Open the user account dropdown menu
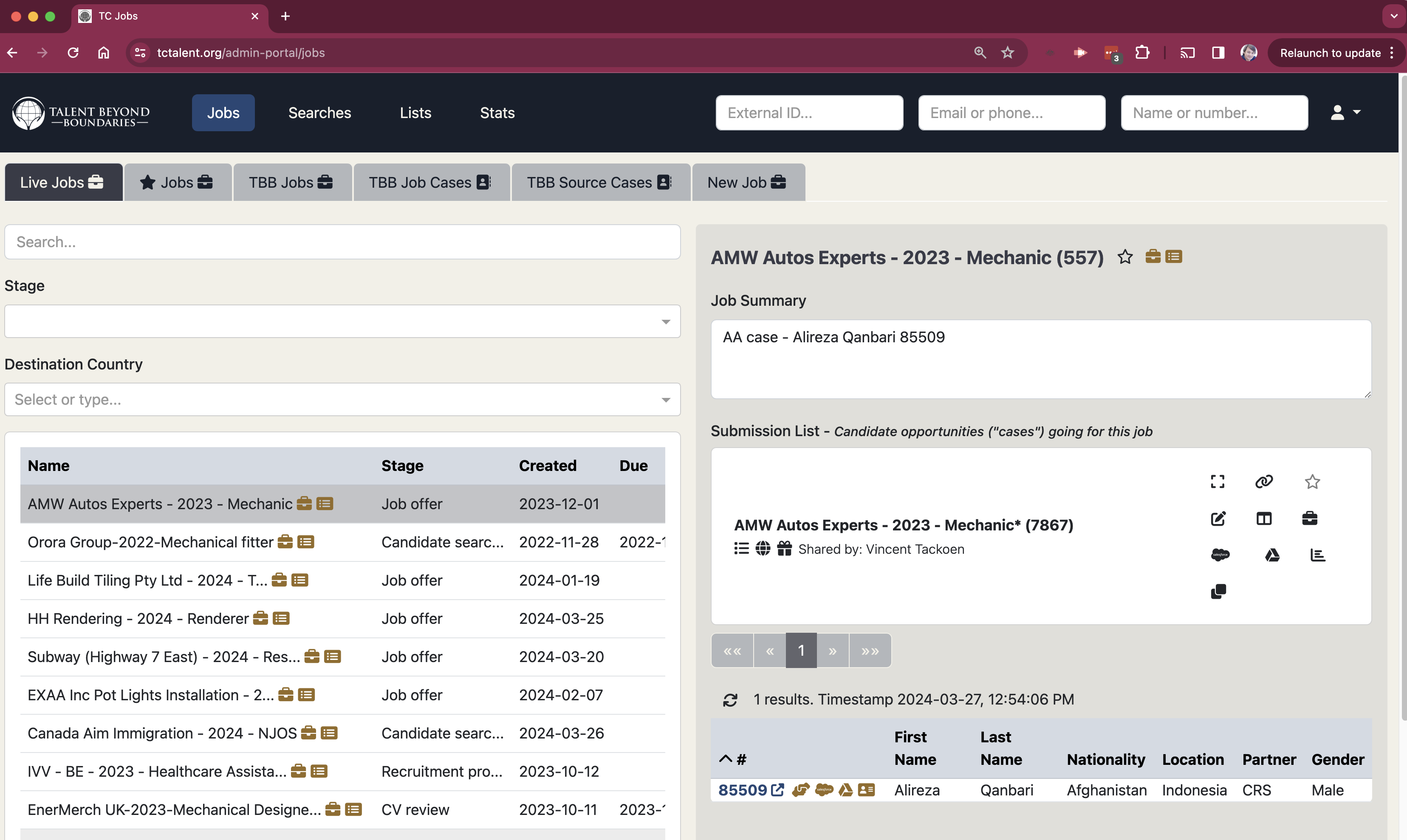The width and height of the screenshot is (1407, 840). 1345,113
